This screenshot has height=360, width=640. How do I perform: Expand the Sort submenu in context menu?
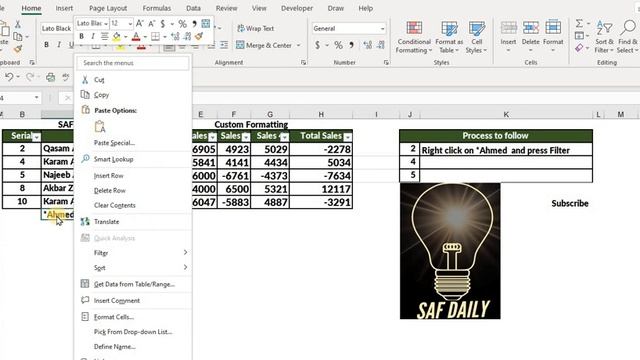pyautogui.click(x=133, y=267)
